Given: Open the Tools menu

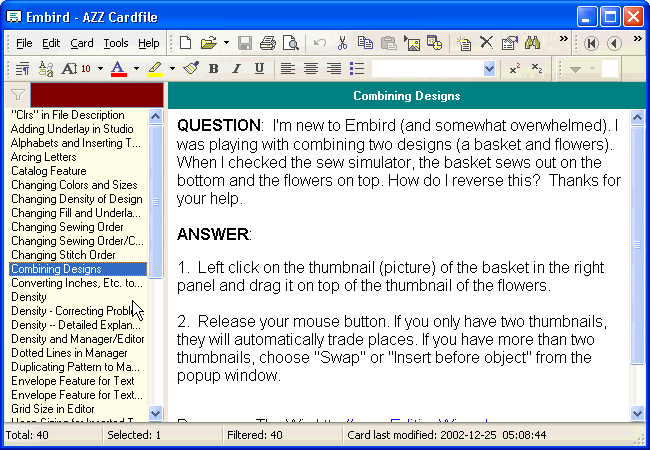Looking at the screenshot, I should coord(116,43).
